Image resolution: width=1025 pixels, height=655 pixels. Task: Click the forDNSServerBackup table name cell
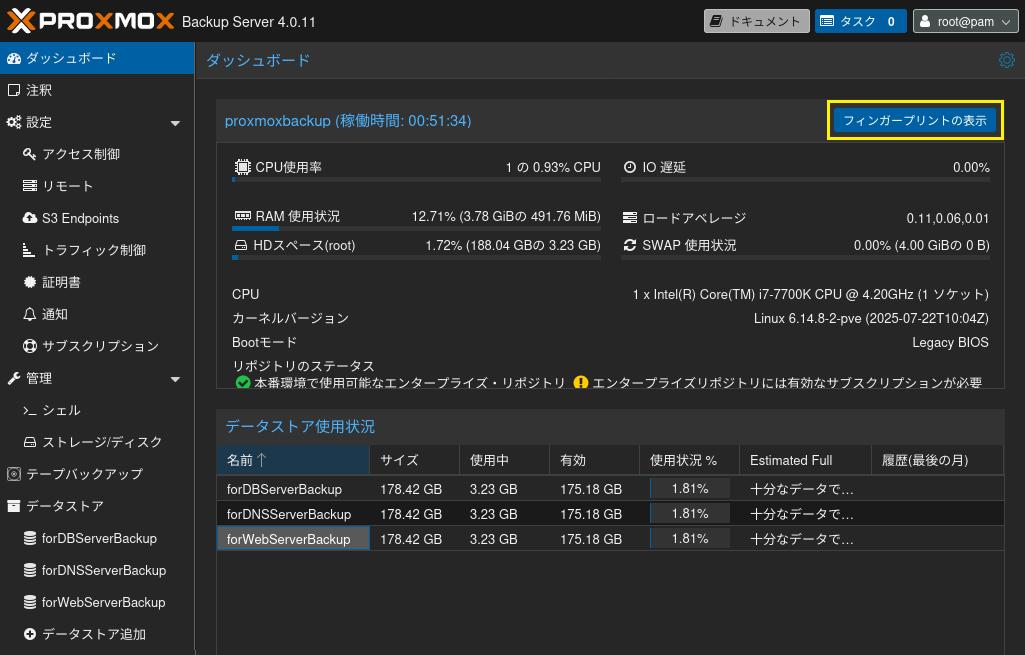click(294, 514)
